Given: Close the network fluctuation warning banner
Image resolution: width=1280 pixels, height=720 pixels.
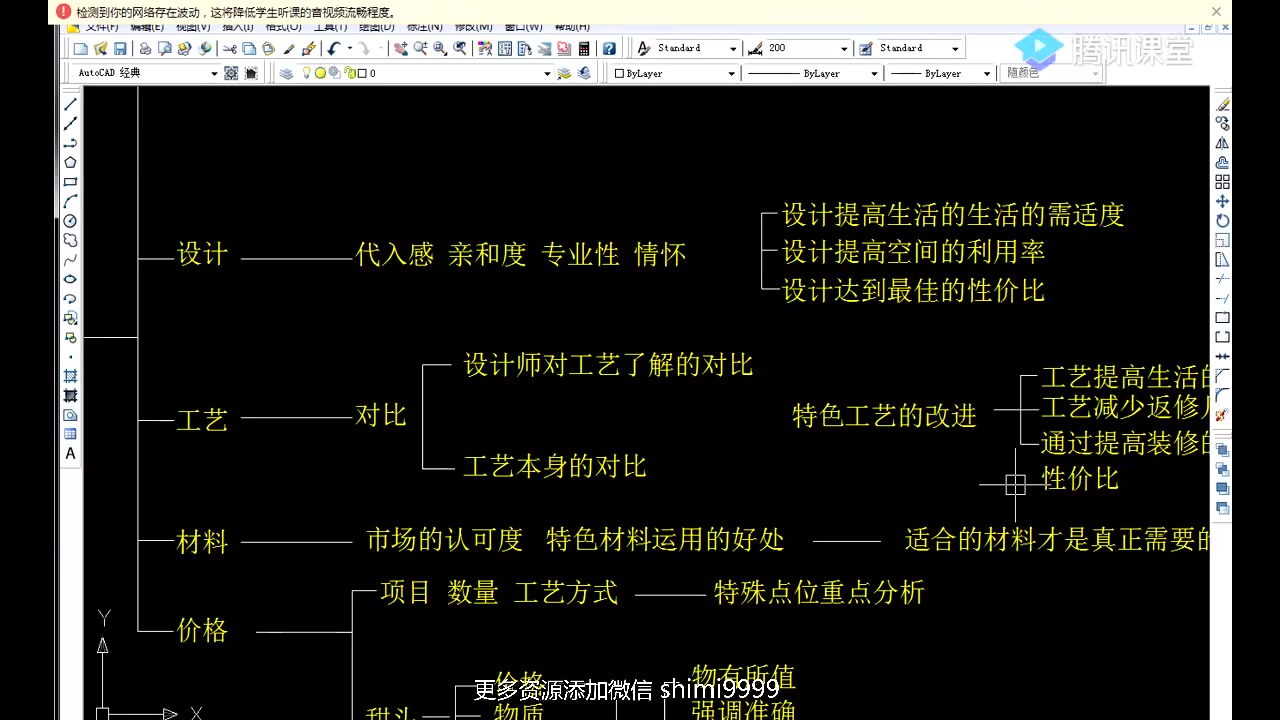Looking at the screenshot, I should click(1217, 12).
